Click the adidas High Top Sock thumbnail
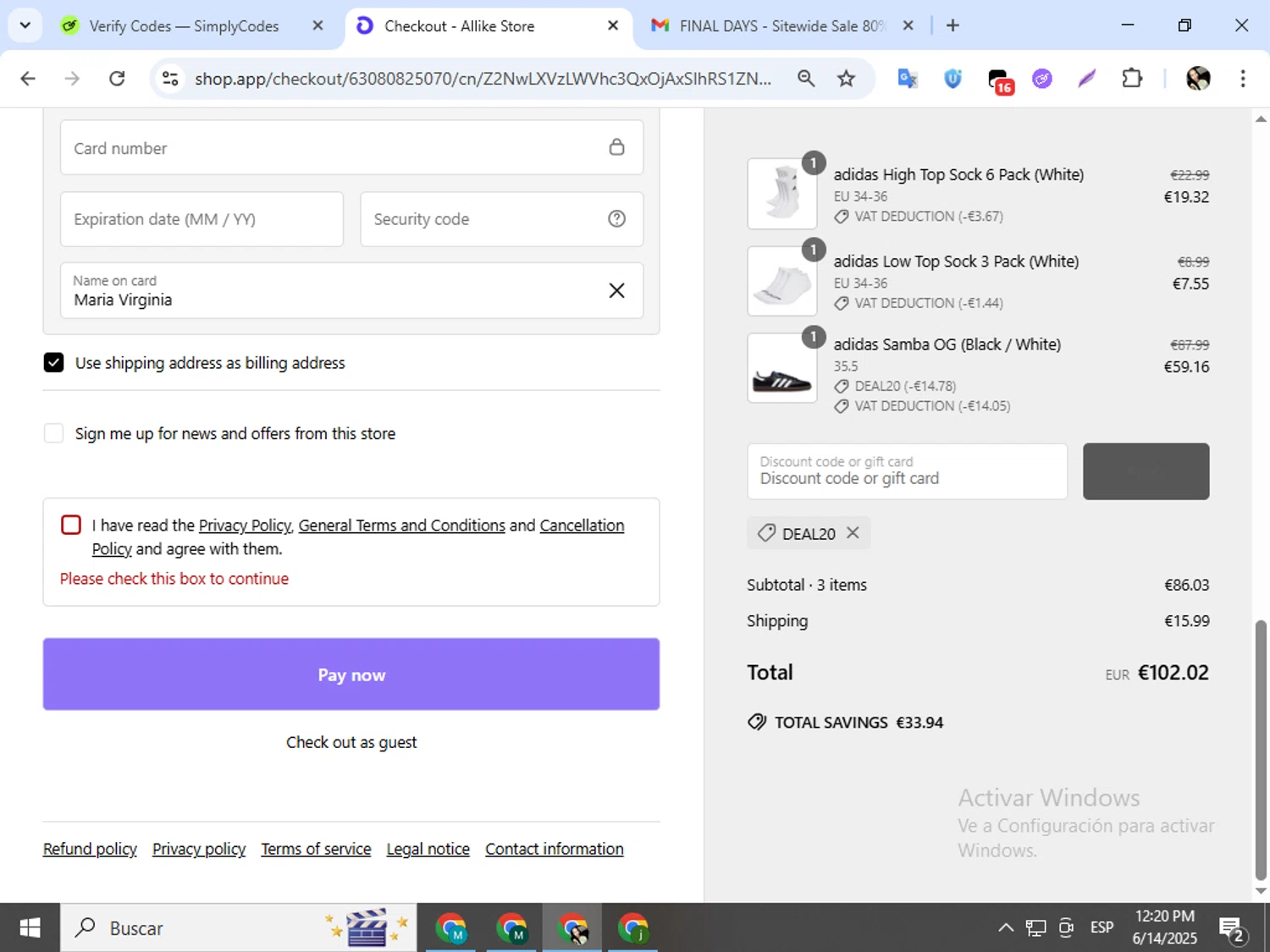Image resolution: width=1270 pixels, height=952 pixels. (782, 194)
